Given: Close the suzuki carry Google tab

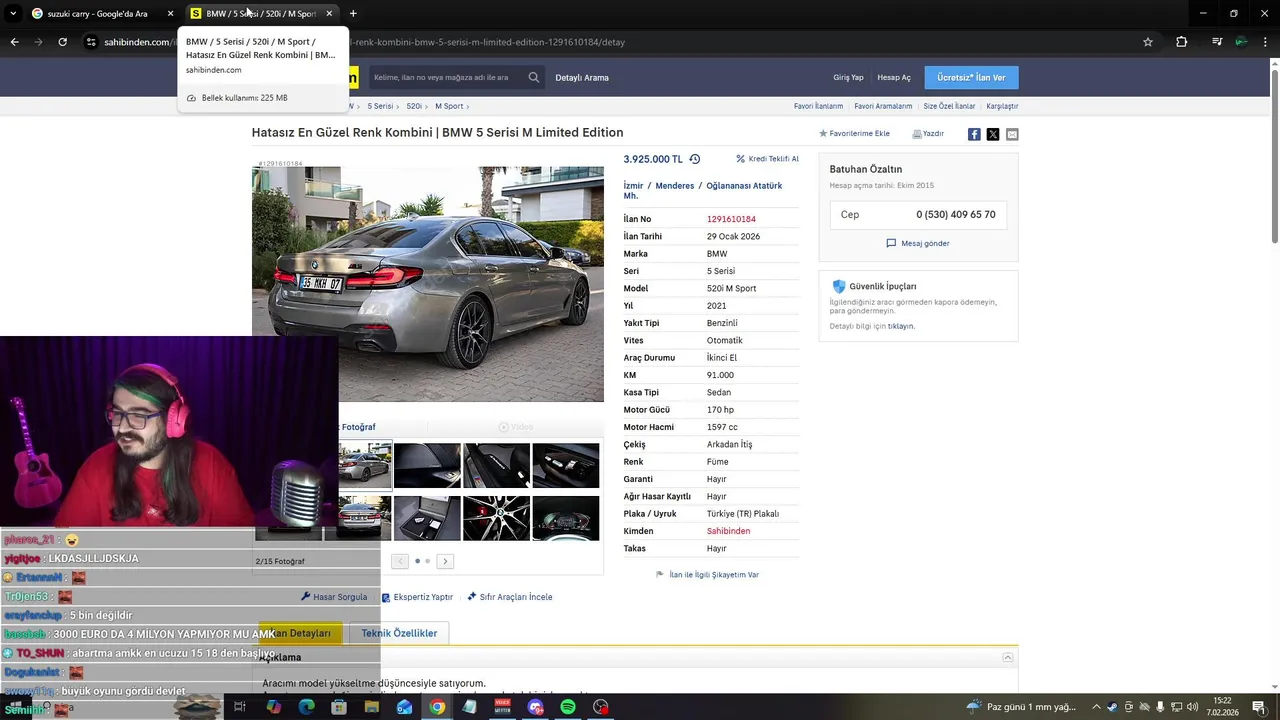Looking at the screenshot, I should pyautogui.click(x=170, y=13).
